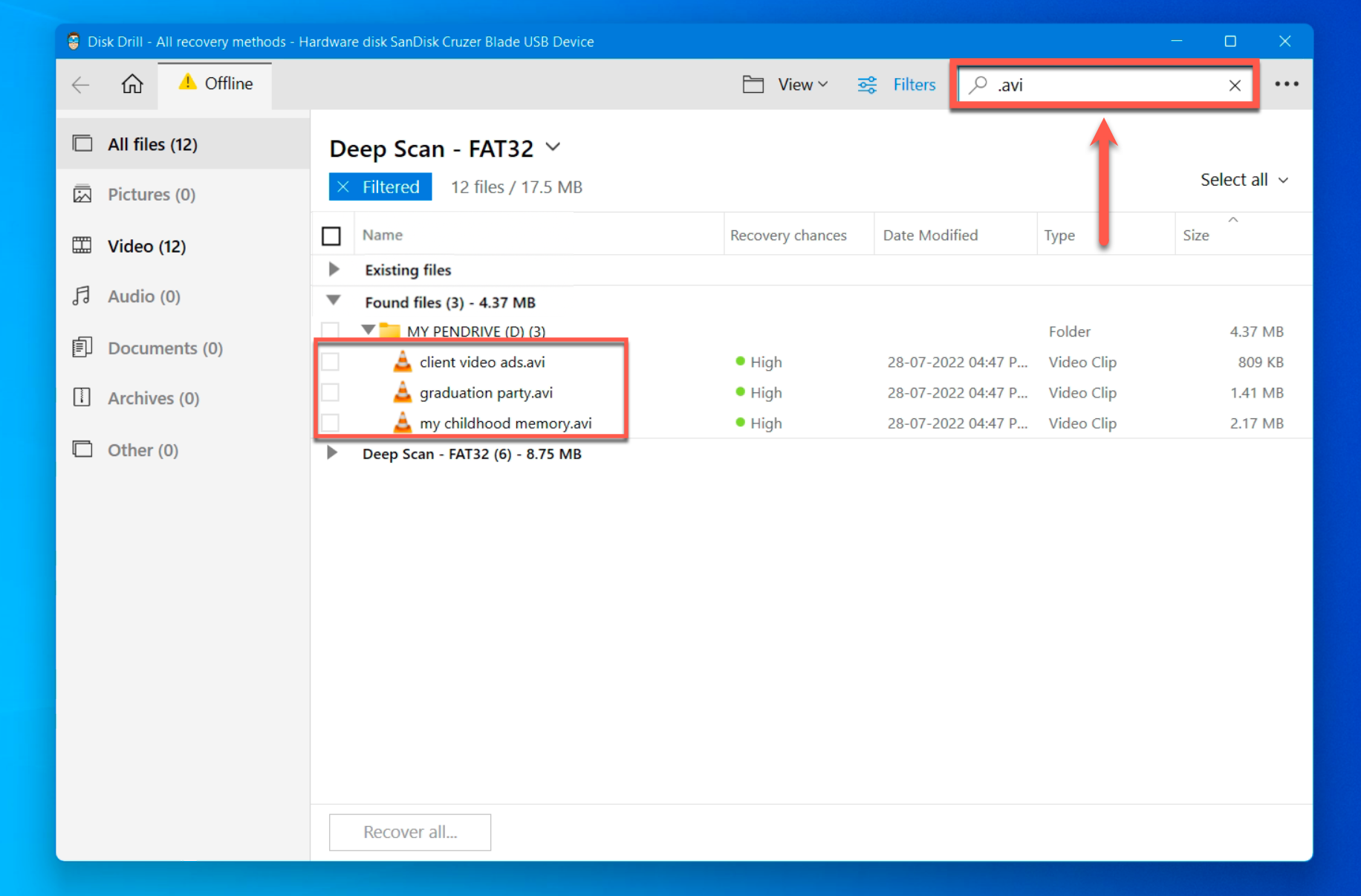Click the Other category icon
The height and width of the screenshot is (896, 1361).
click(82, 449)
